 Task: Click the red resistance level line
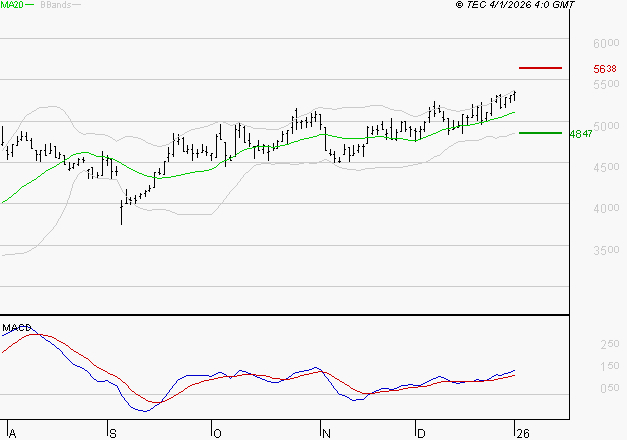(540, 68)
